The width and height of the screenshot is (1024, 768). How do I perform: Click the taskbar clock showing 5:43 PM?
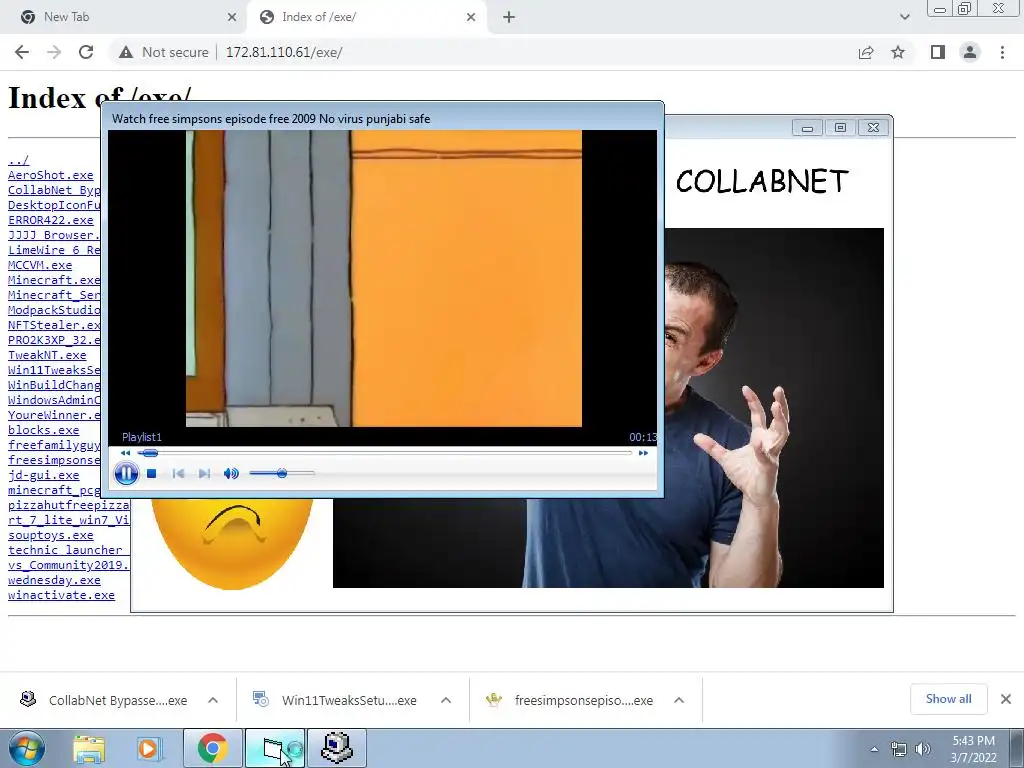coord(973,749)
